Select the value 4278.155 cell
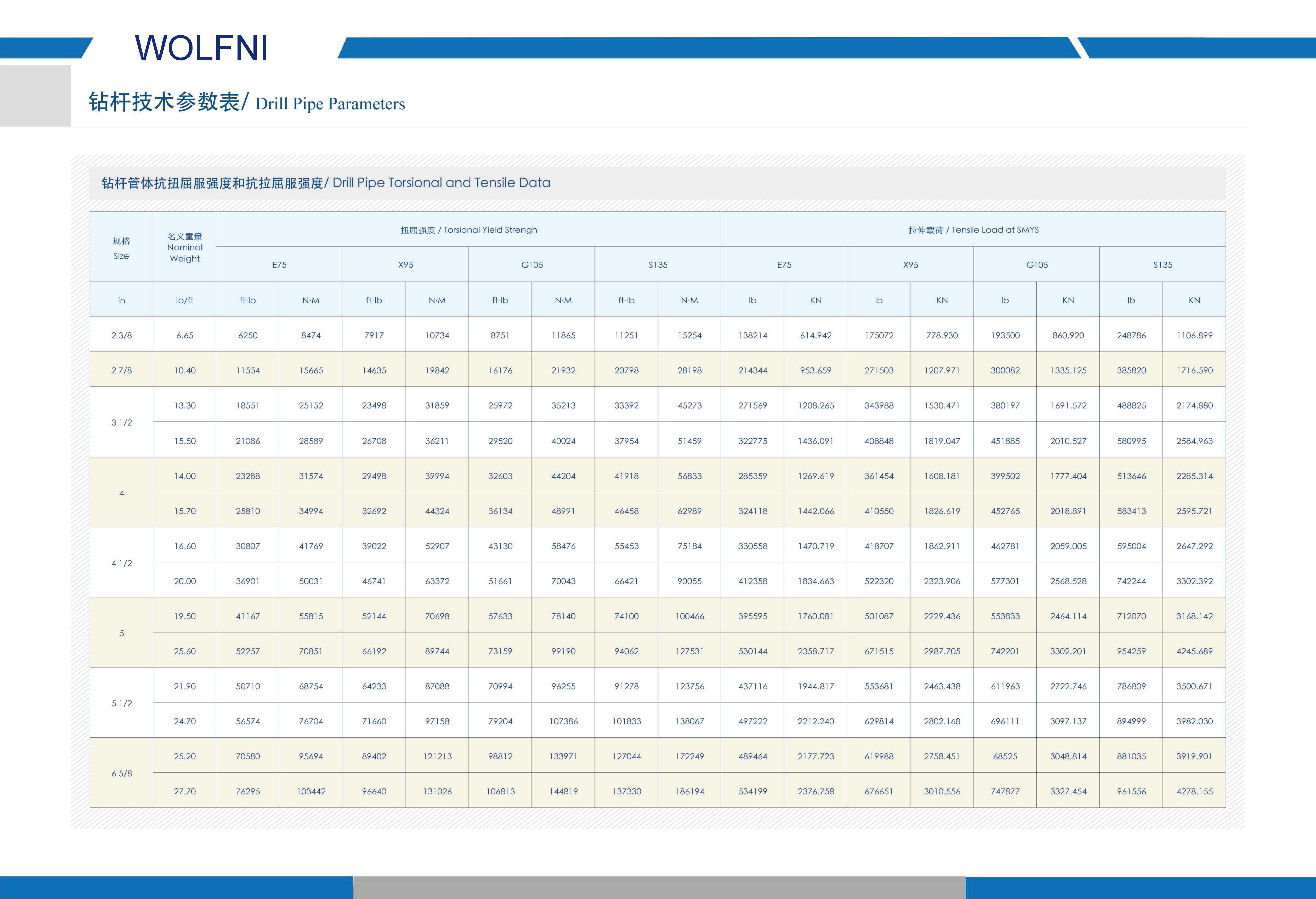 click(x=1194, y=791)
